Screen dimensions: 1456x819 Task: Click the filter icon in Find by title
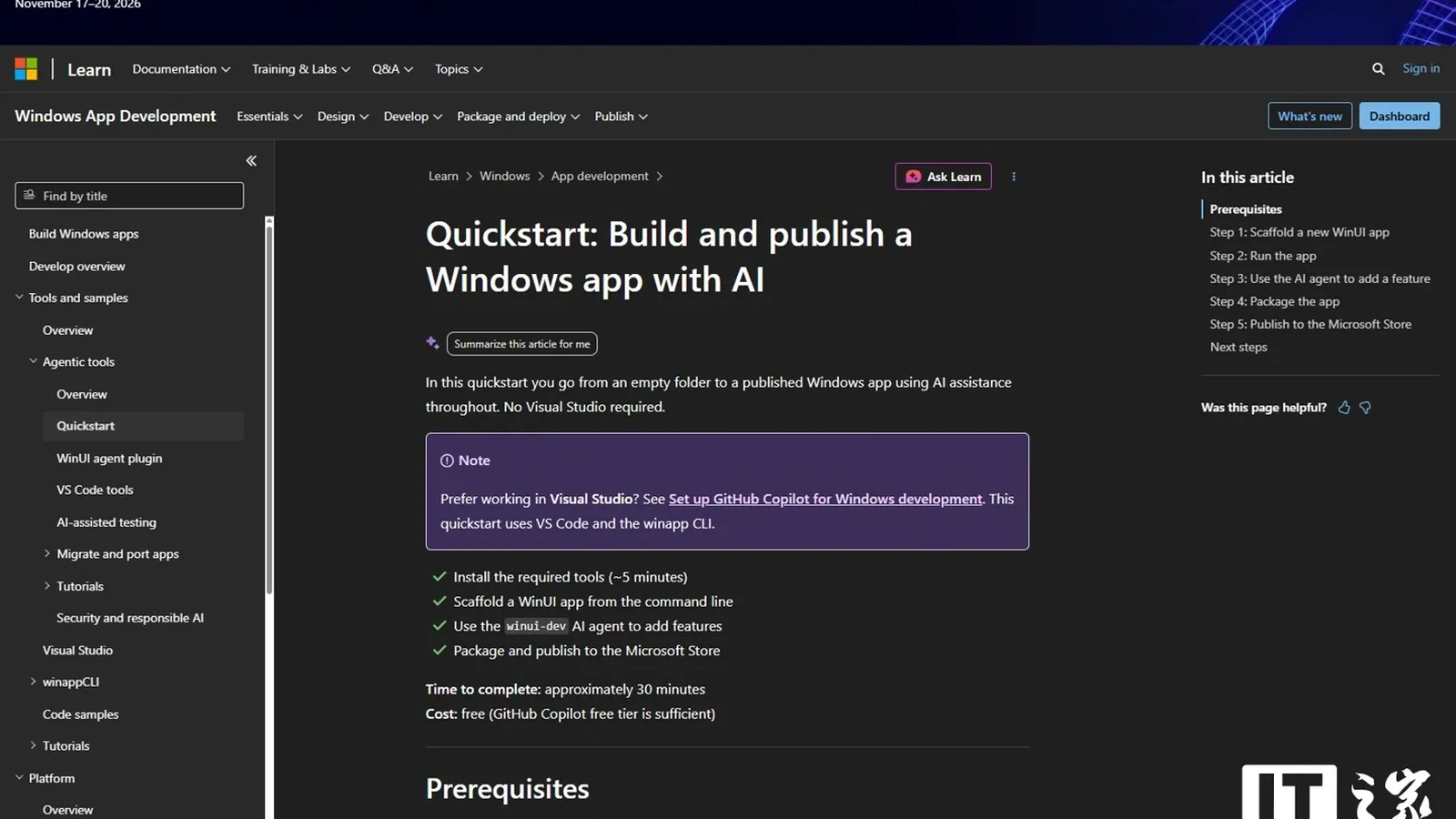[x=29, y=196]
